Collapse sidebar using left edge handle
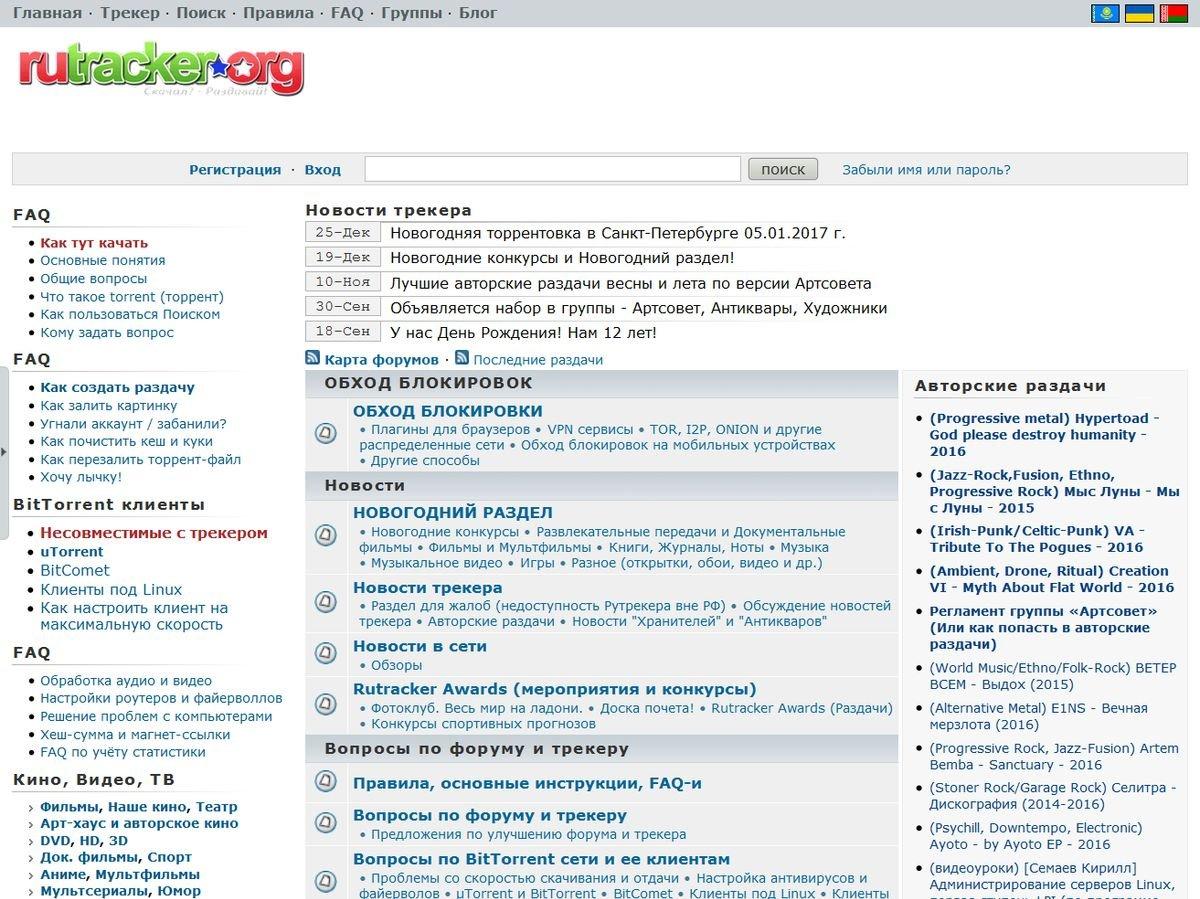Screen dimensions: 1200x899 pos(4,452)
